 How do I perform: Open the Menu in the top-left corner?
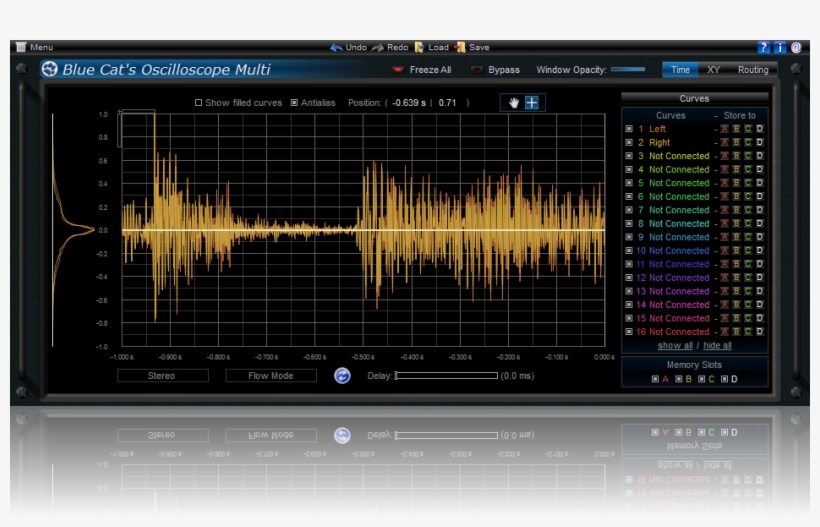pyautogui.click(x=35, y=47)
